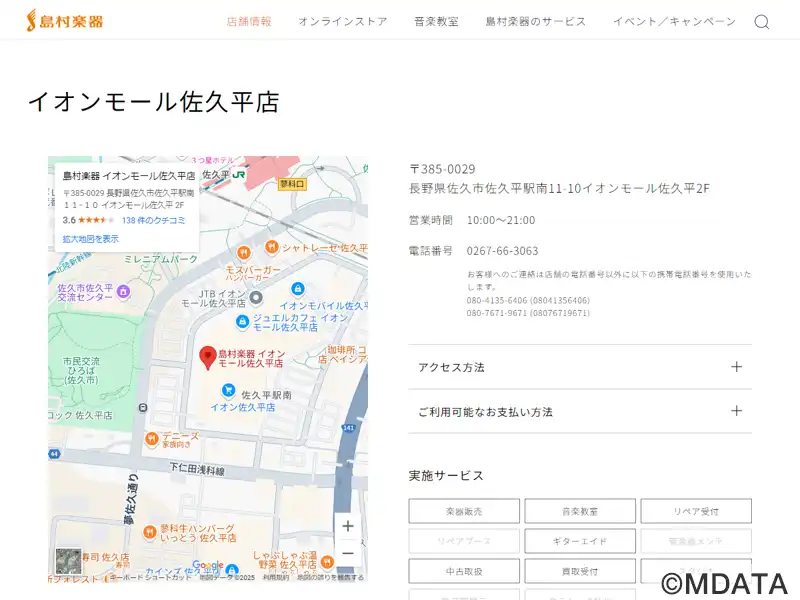This screenshot has height=600, width=800.
Task: Click the 10:00〜21:00 business hours text
Action: [501, 220]
